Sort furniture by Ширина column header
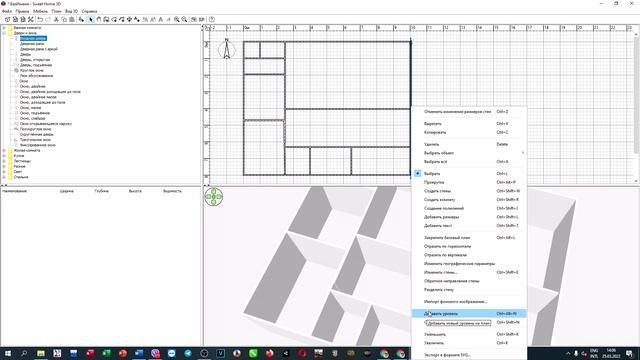 [x=67, y=191]
